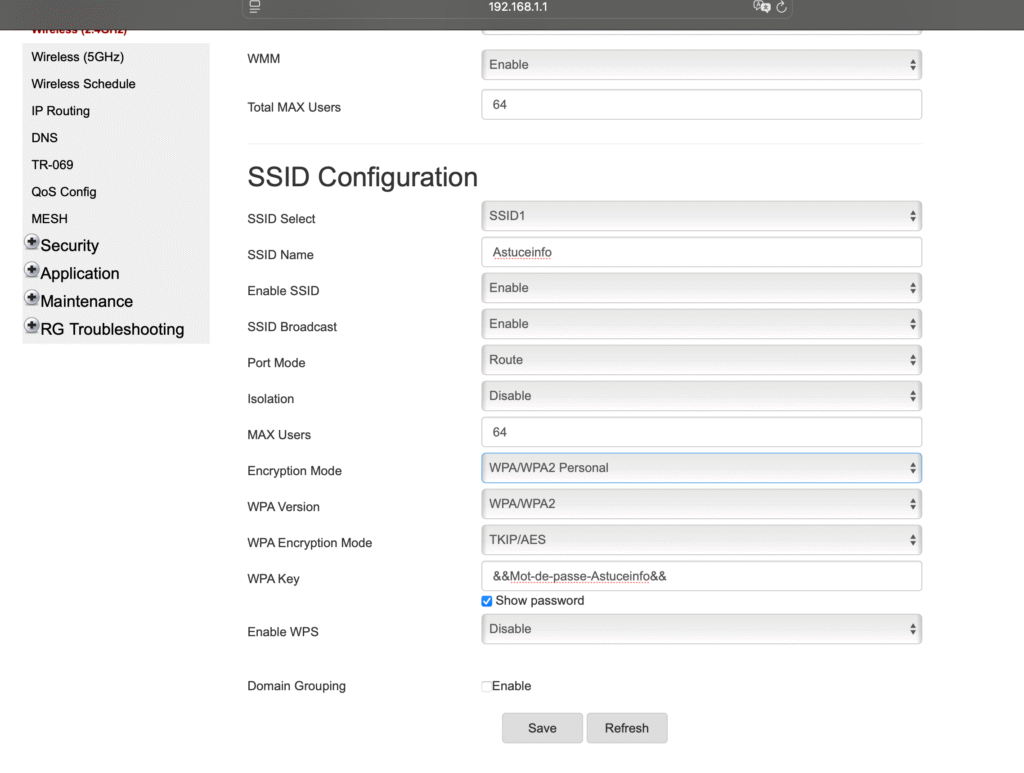The width and height of the screenshot is (1024, 773).
Task: Click the Save button
Action: click(x=542, y=728)
